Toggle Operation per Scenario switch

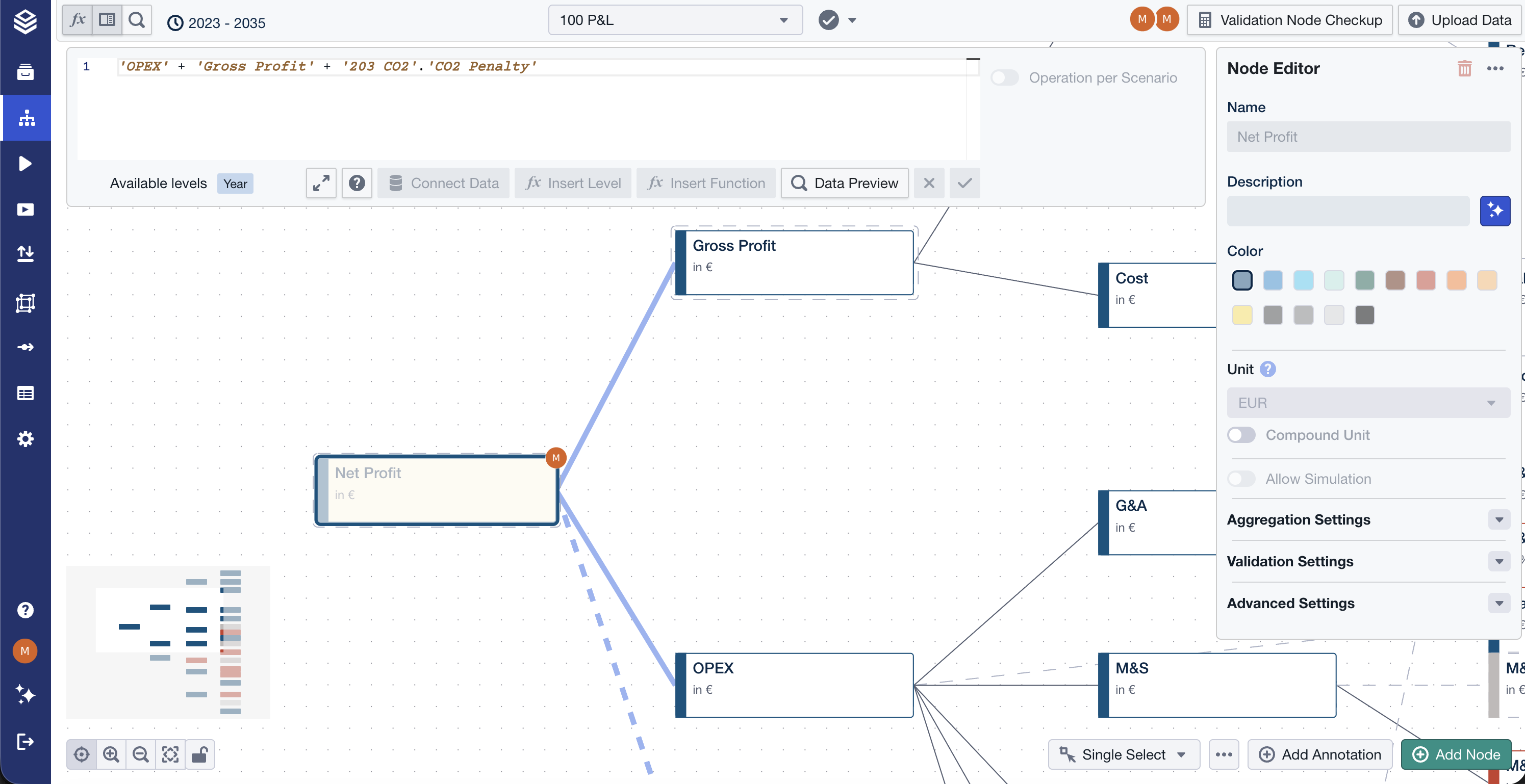pos(1004,77)
